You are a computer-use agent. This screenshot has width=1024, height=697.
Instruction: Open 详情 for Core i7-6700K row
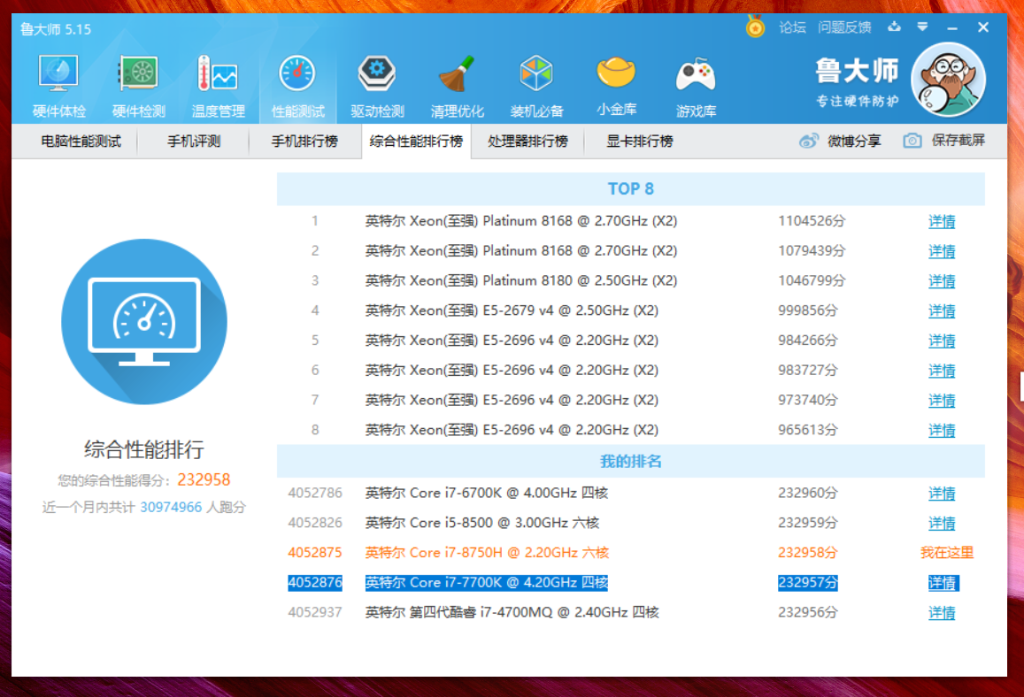(942, 493)
